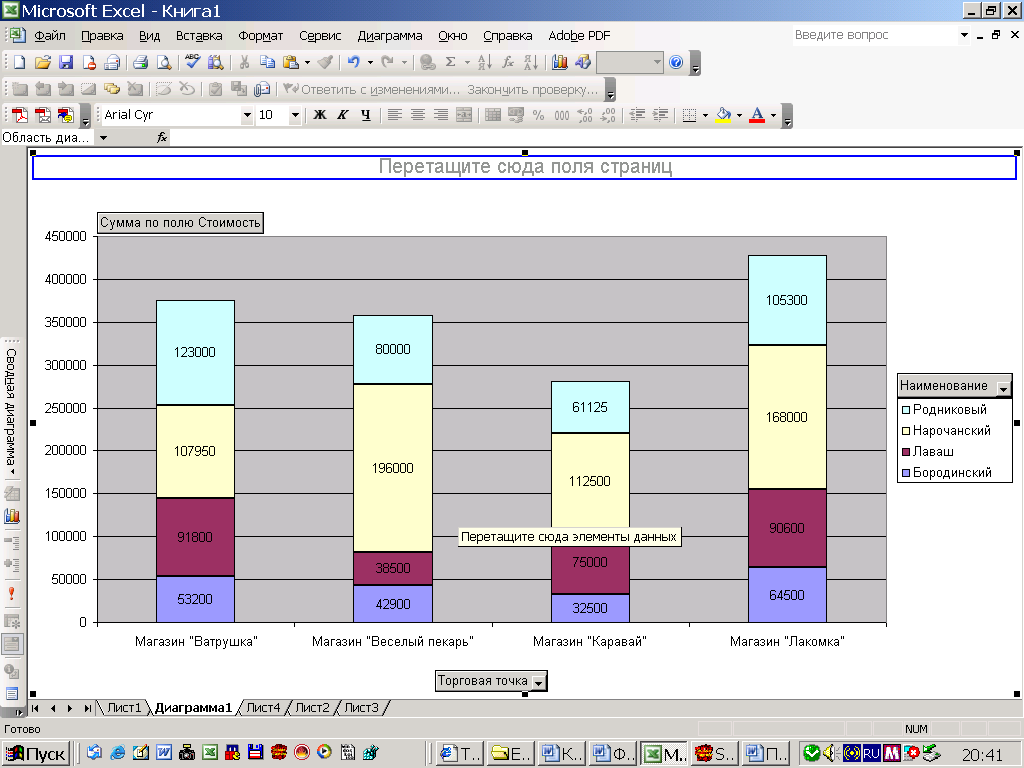Screen dimensions: 1024x768
Task: Open the Наименование field dropdown
Action: coord(1003,387)
